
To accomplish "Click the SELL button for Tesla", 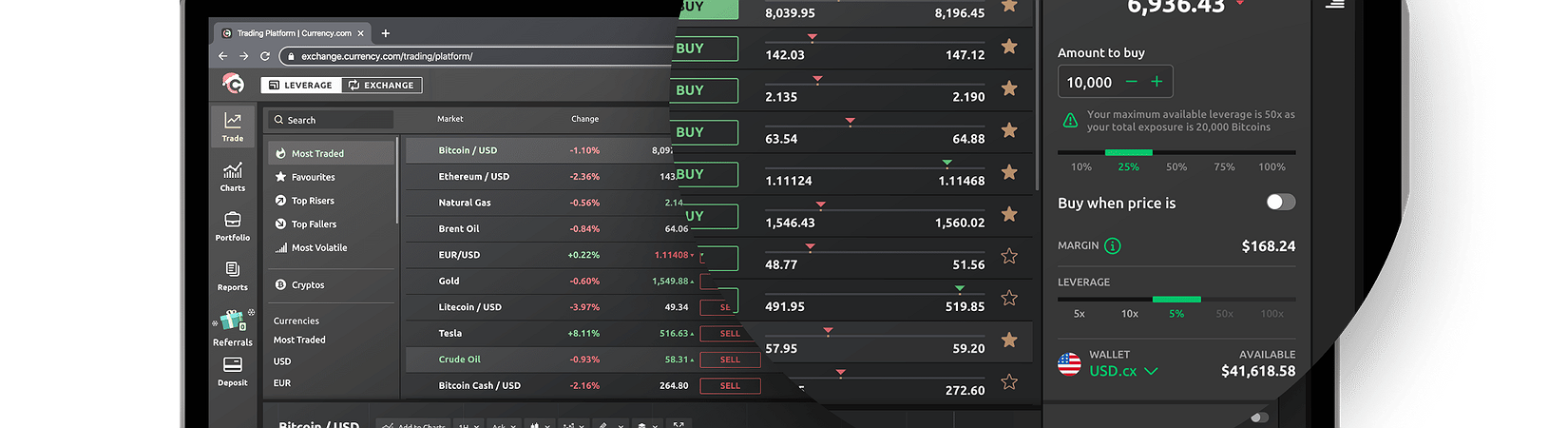I will tap(730, 334).
